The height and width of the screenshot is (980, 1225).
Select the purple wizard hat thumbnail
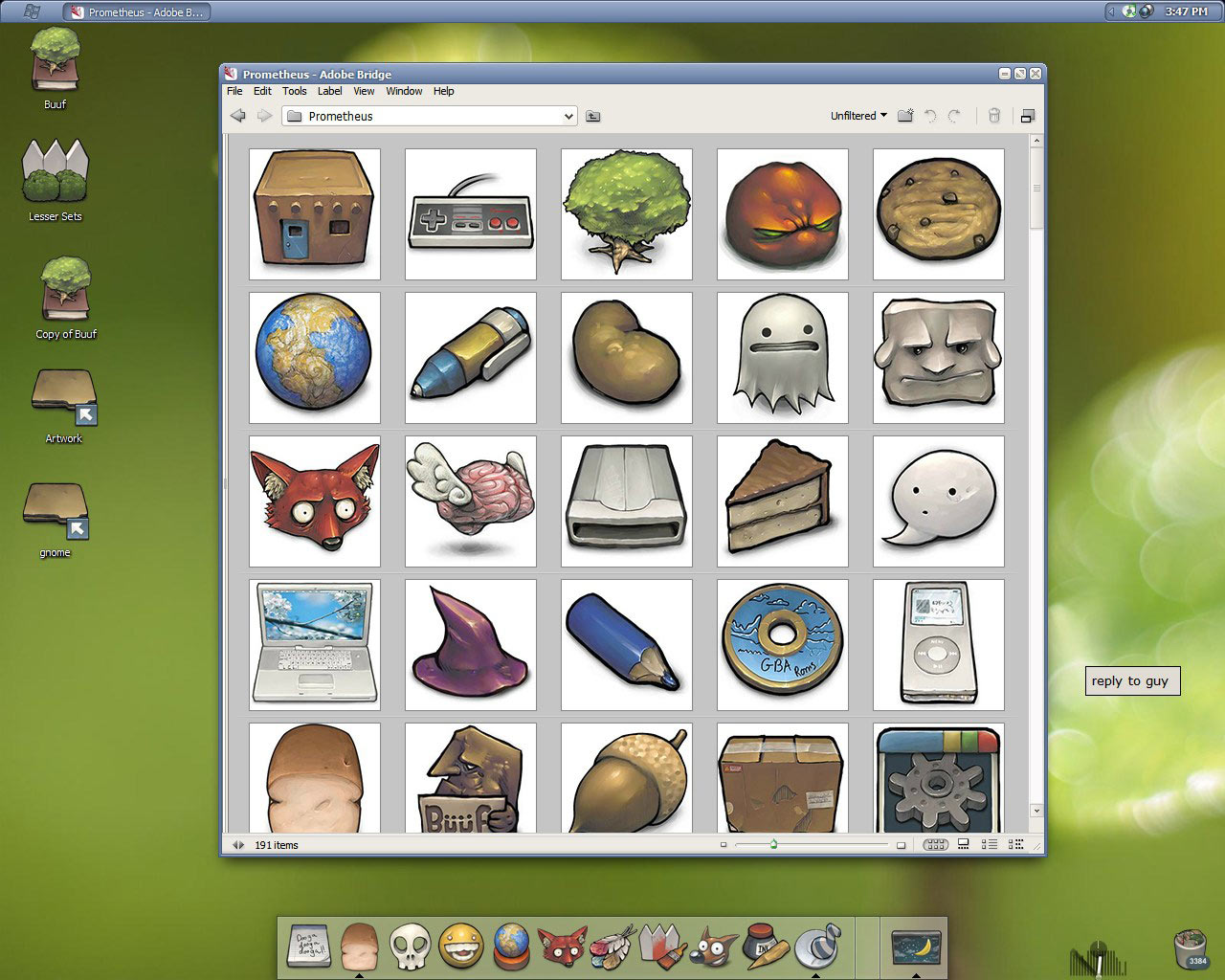(471, 645)
